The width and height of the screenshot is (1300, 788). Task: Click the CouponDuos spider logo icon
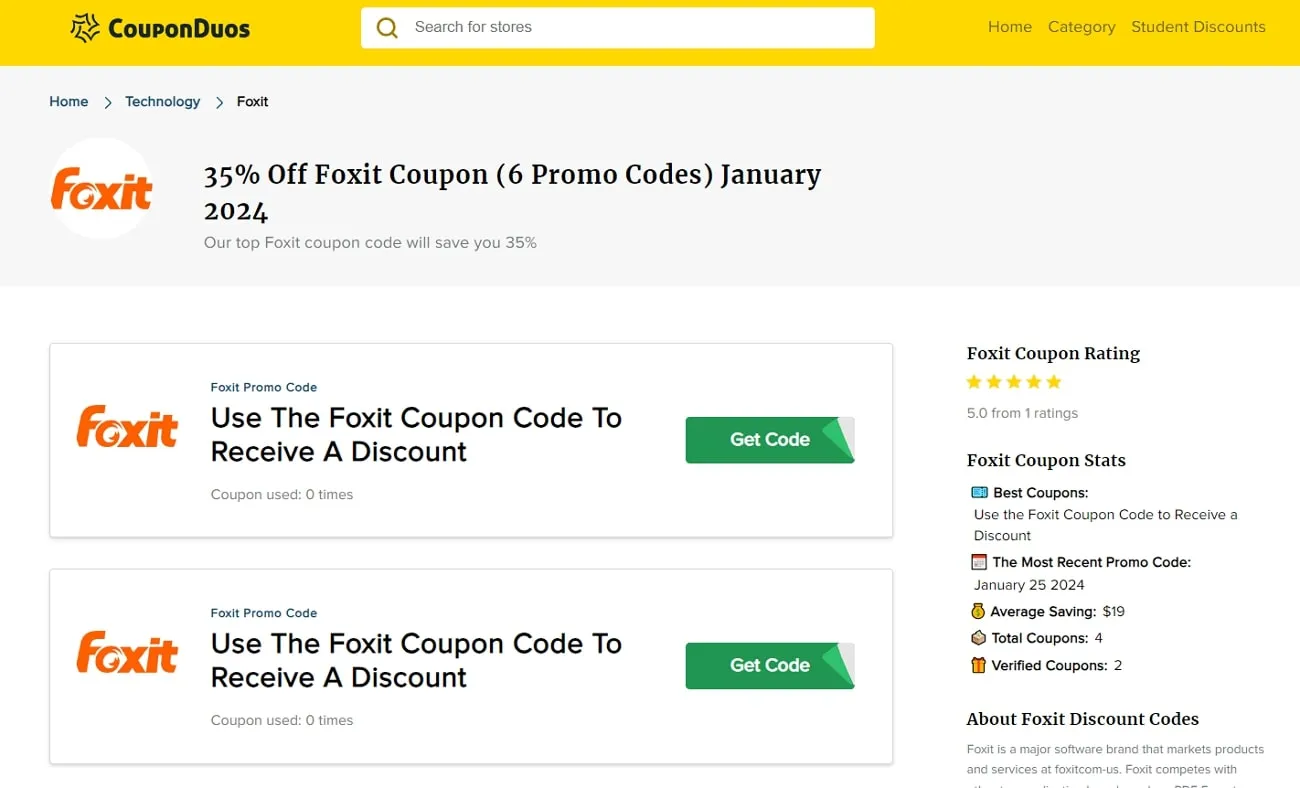point(84,27)
